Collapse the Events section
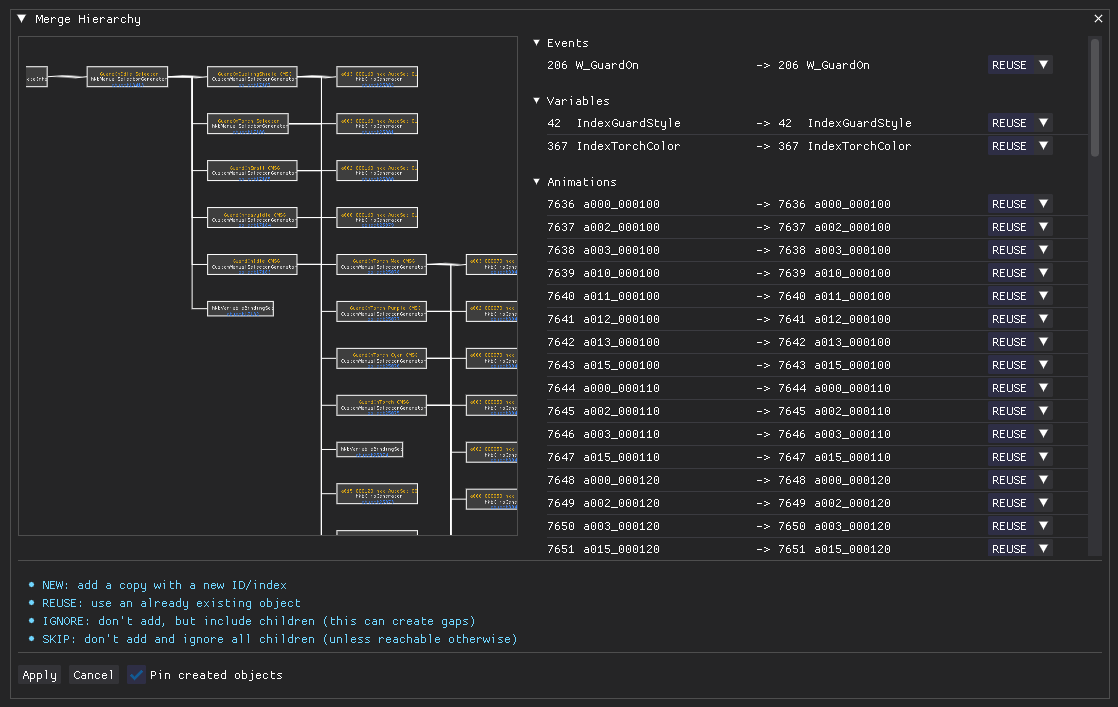1118x707 pixels. point(537,43)
